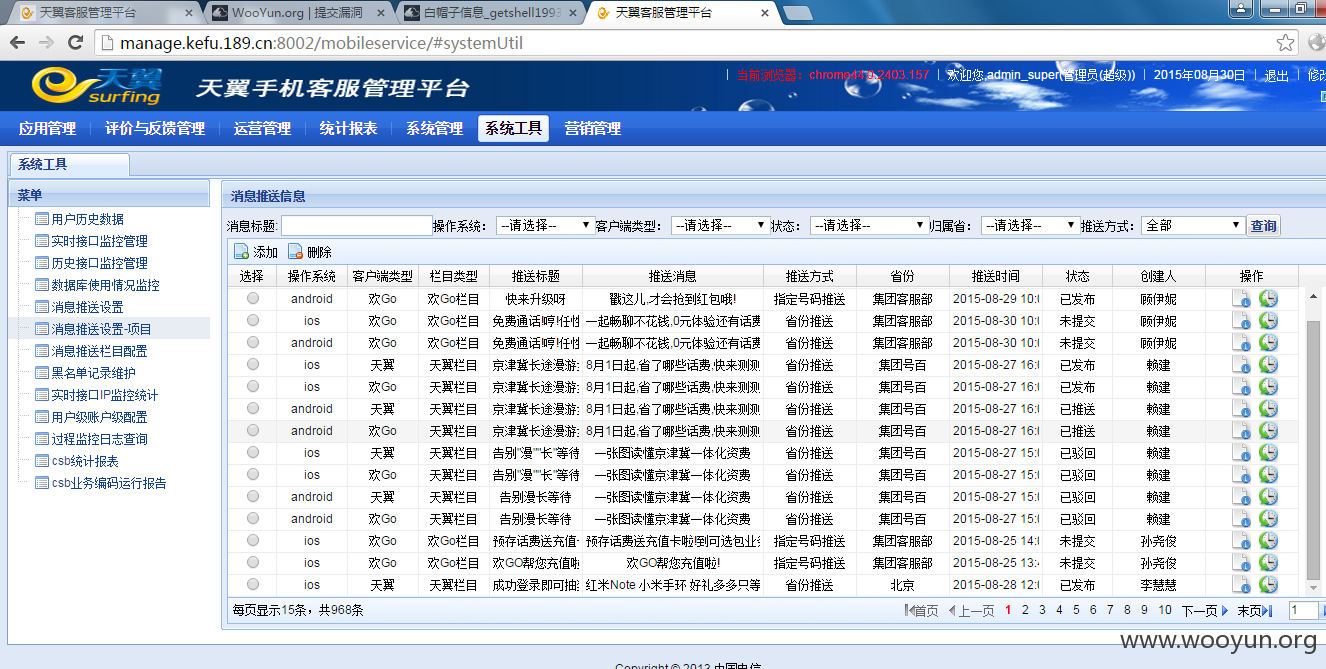The image size is (1326, 669).
Task: Select radio button for android 免费通话 row
Action: tap(253, 342)
